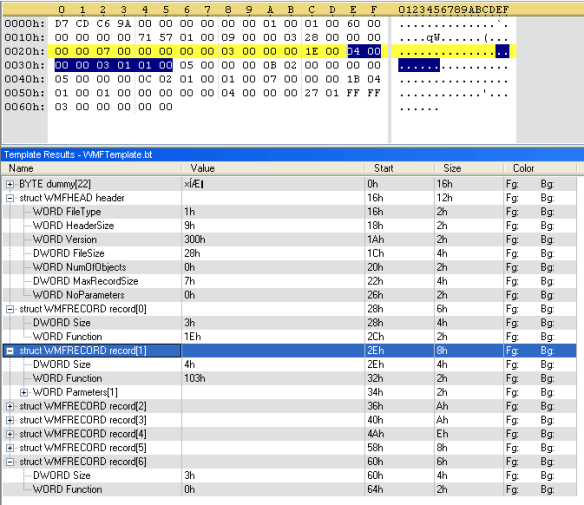
Task: Click the 0000h address label
Action: coord(25,24)
